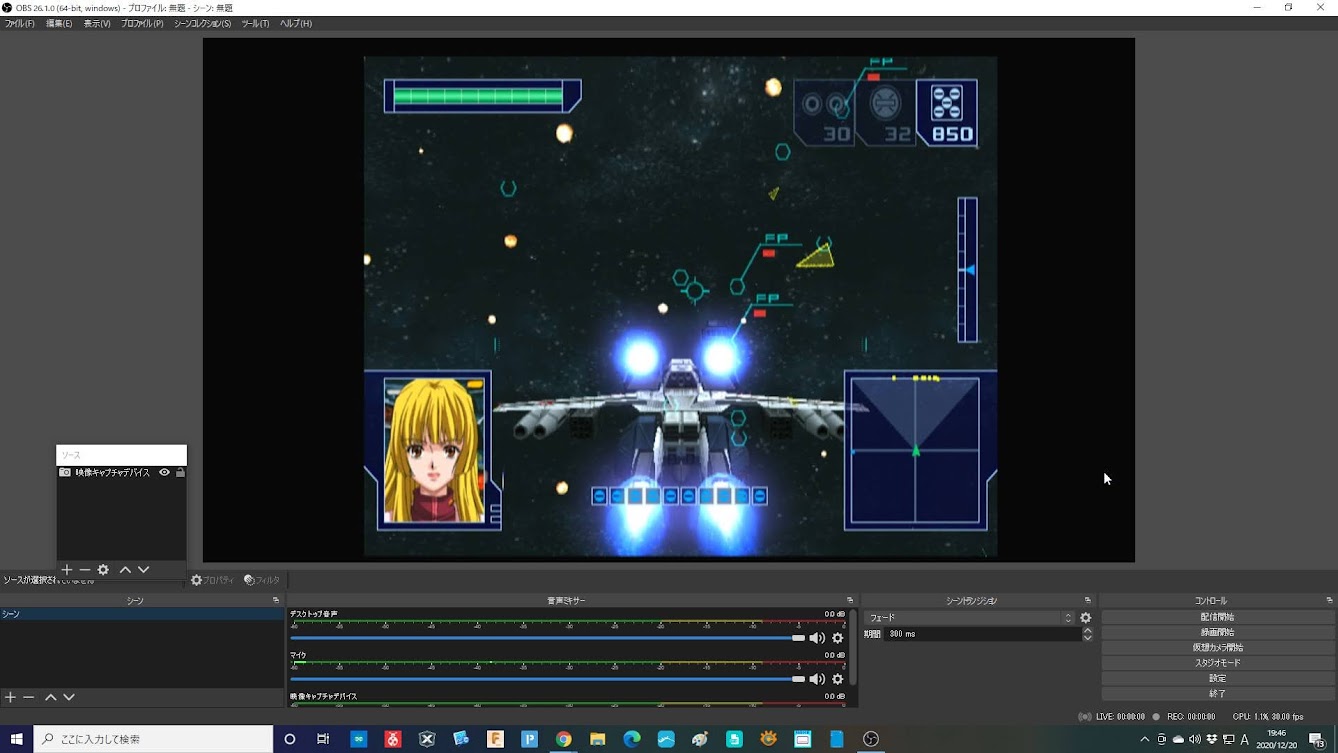Click the スタジオモード button

click(x=1218, y=663)
